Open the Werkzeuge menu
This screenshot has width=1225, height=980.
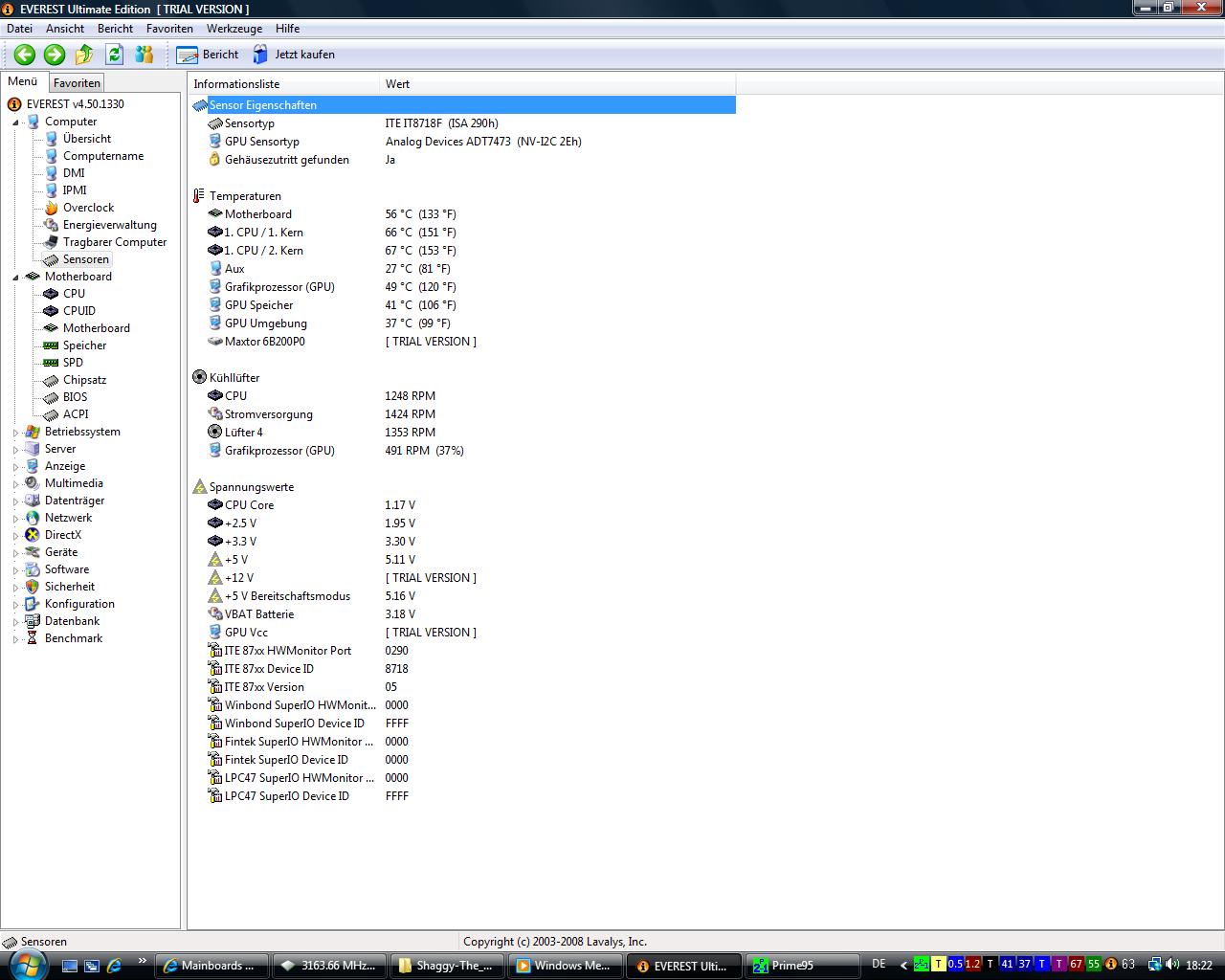[x=234, y=29]
